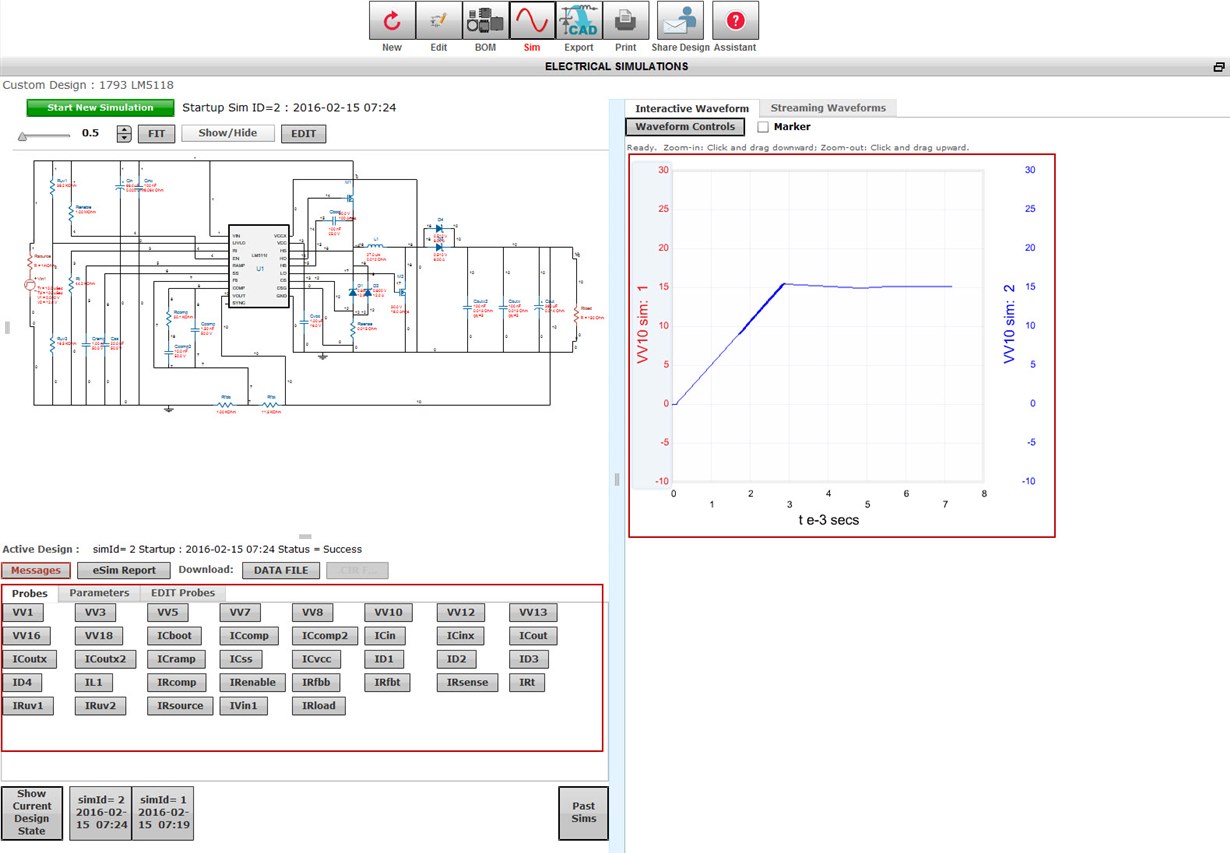Open Share Design icon
1230x853 pixels.
click(x=680, y=20)
